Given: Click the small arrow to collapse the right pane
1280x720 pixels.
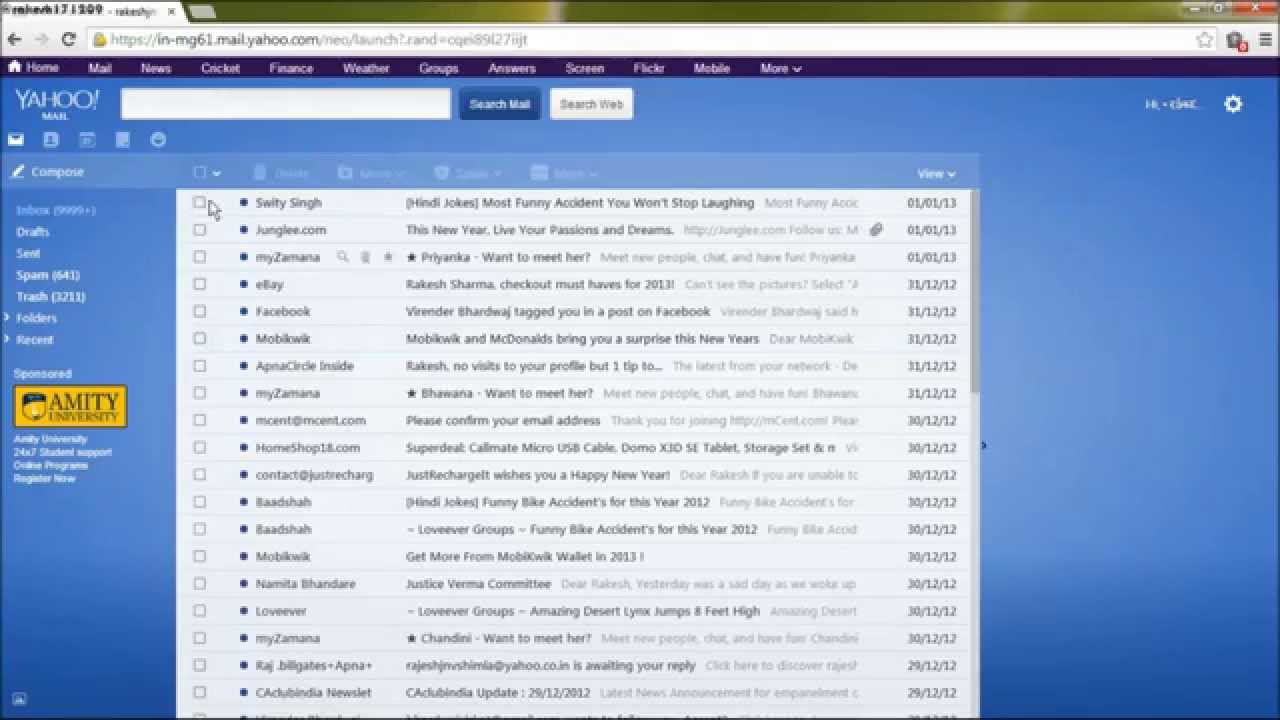Looking at the screenshot, I should coord(984,445).
